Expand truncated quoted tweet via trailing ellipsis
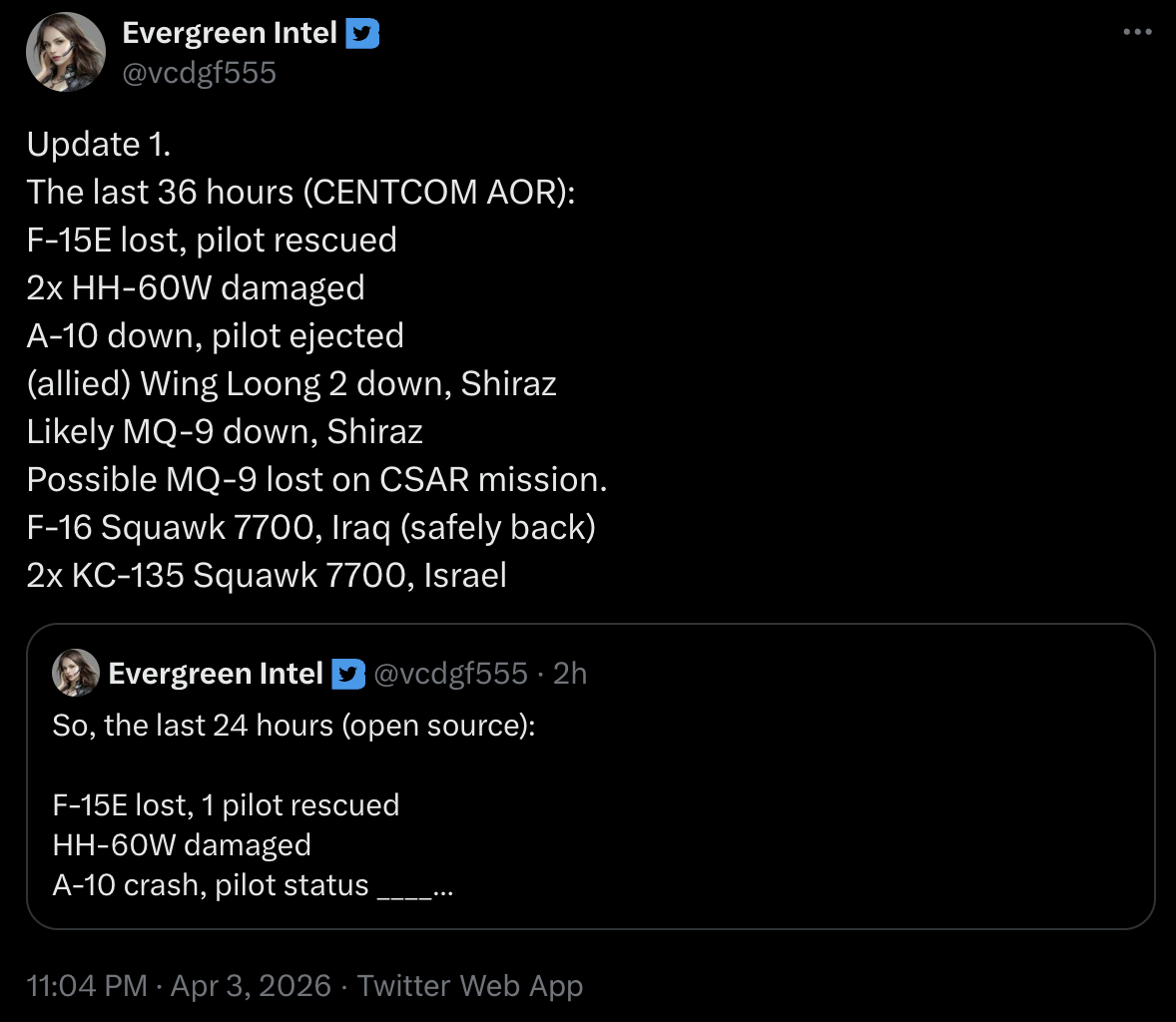 pos(443,886)
